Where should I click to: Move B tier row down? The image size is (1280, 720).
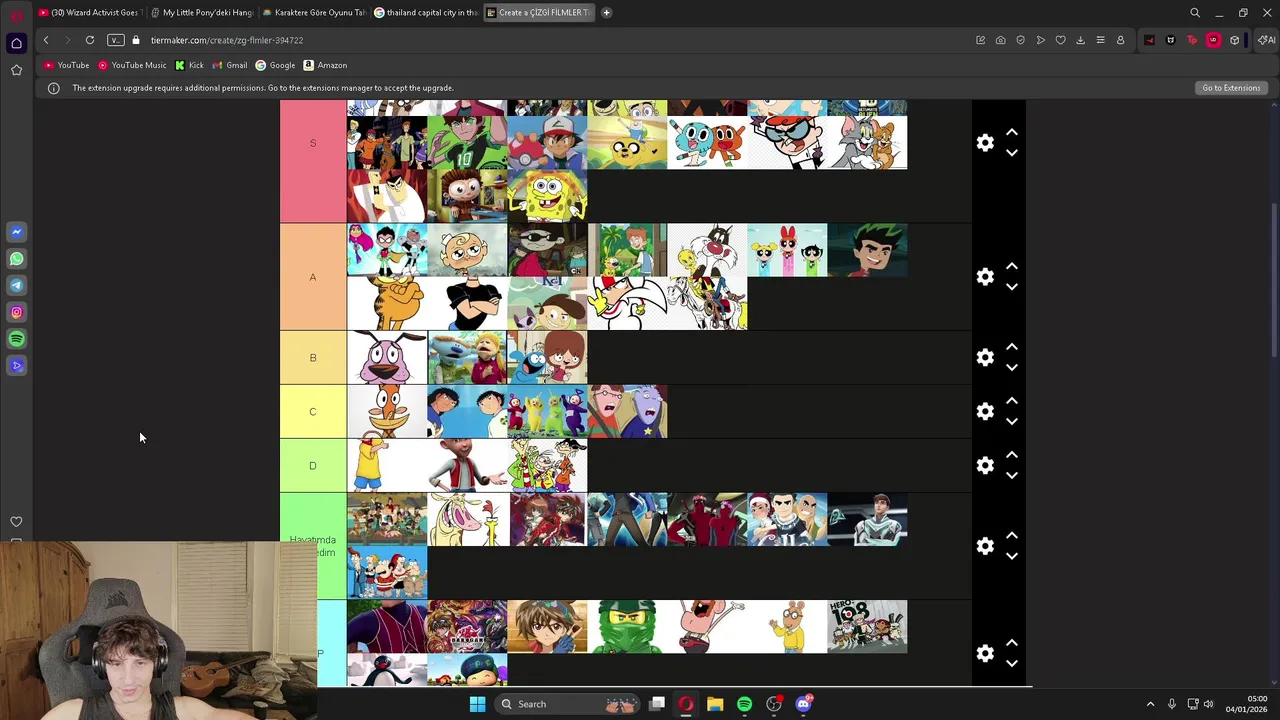click(x=1012, y=368)
